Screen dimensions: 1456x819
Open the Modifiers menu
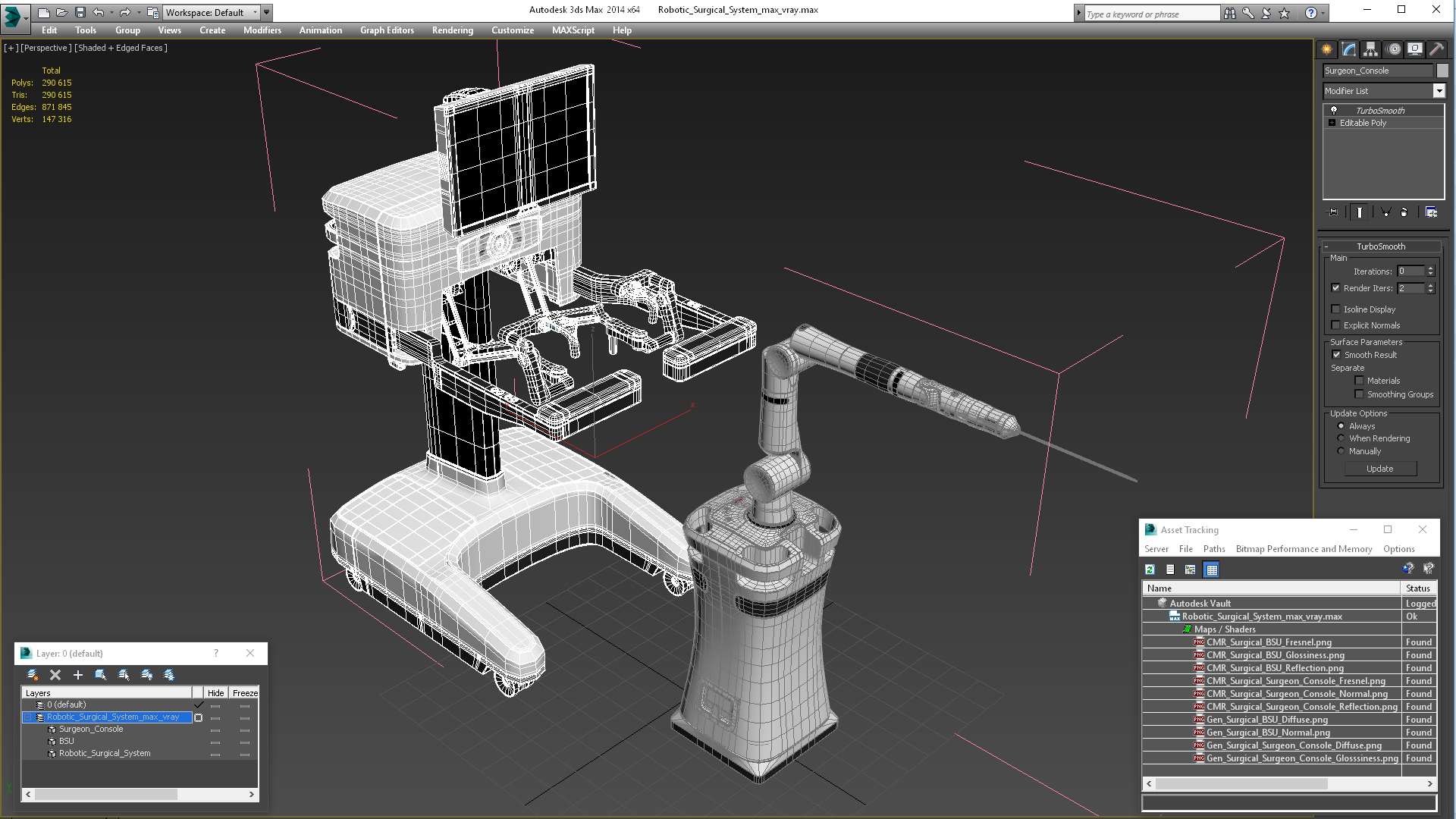[x=262, y=30]
